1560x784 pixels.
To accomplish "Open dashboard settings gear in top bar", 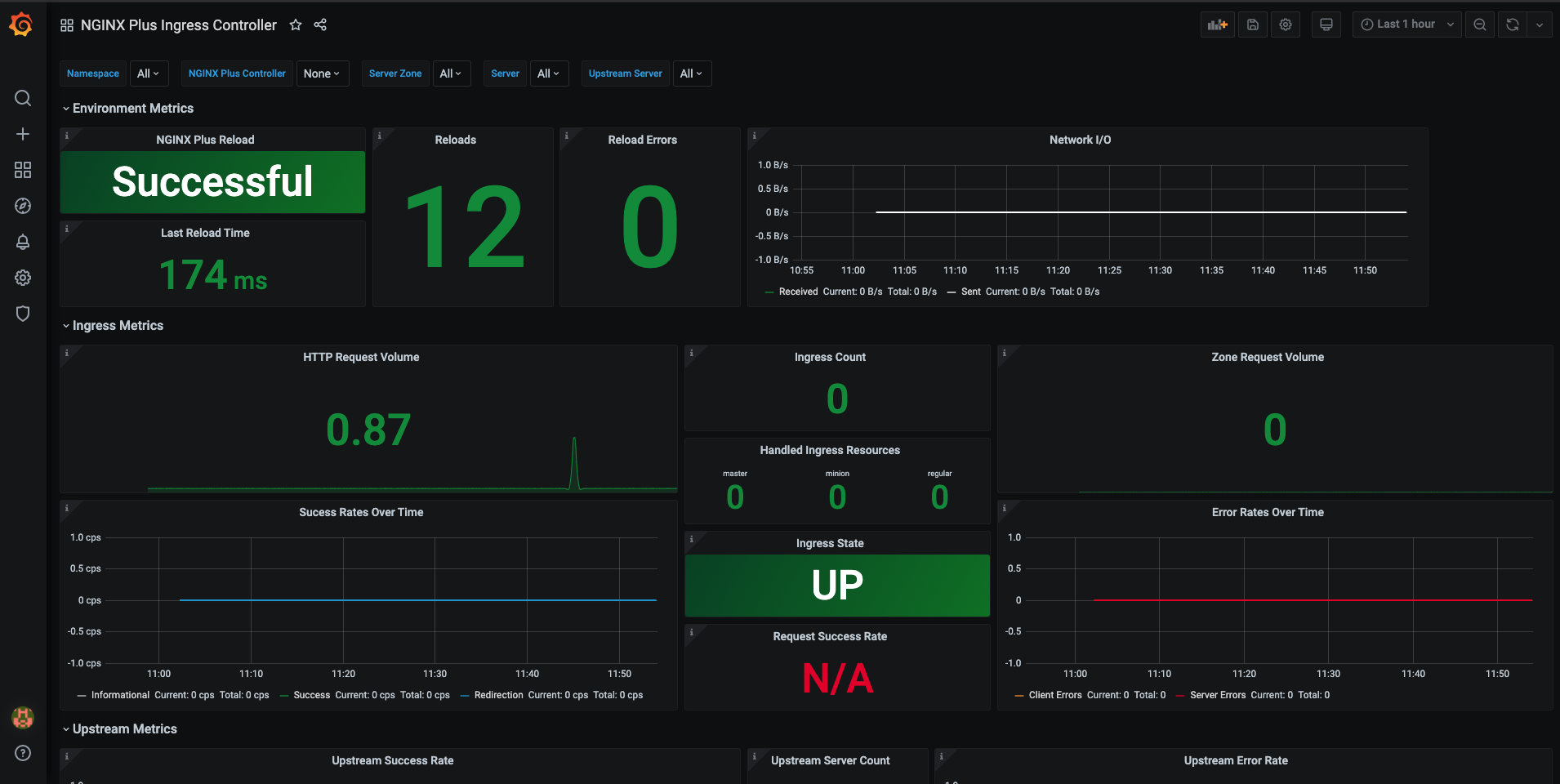I will 1286,24.
